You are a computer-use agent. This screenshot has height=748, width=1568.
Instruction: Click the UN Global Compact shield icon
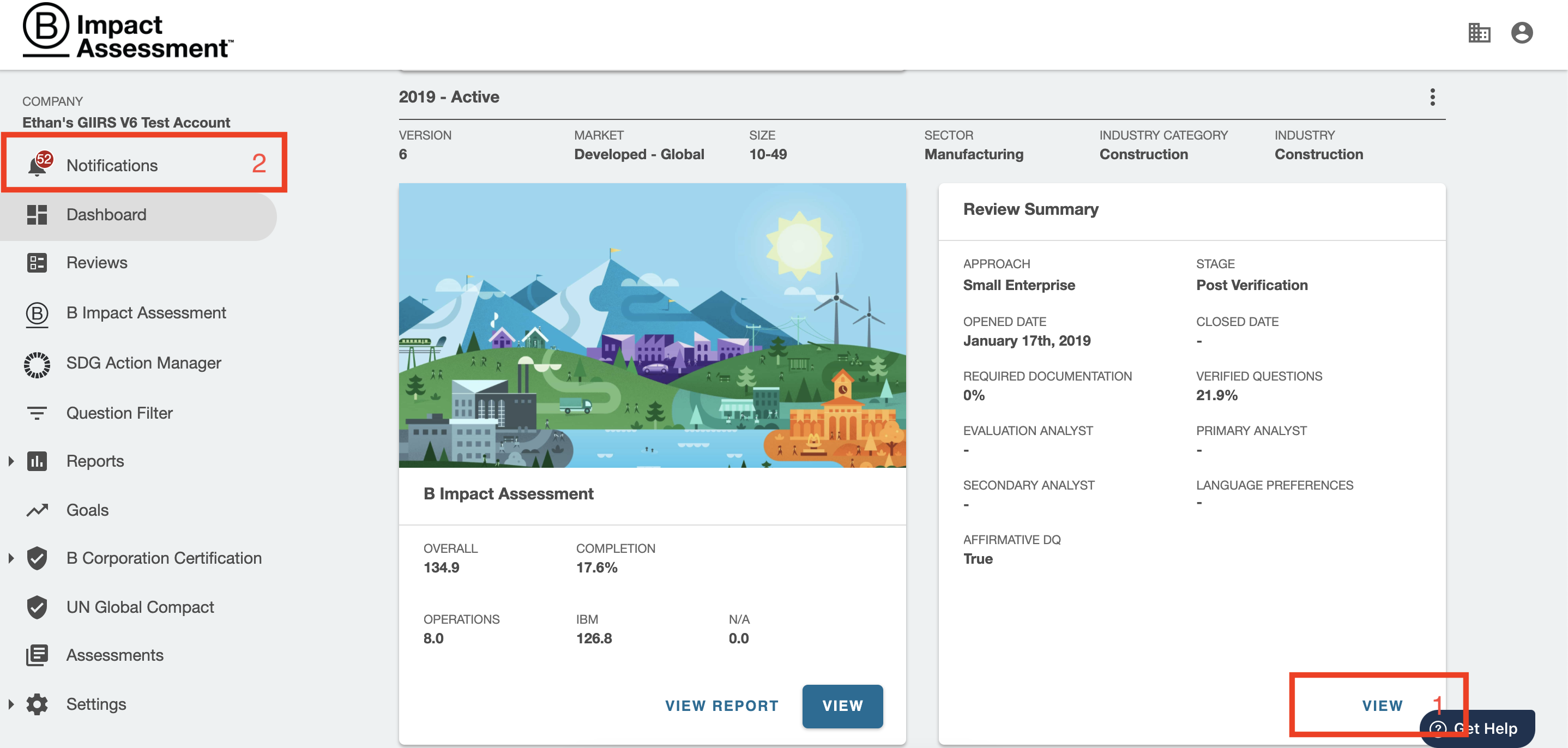click(x=37, y=607)
